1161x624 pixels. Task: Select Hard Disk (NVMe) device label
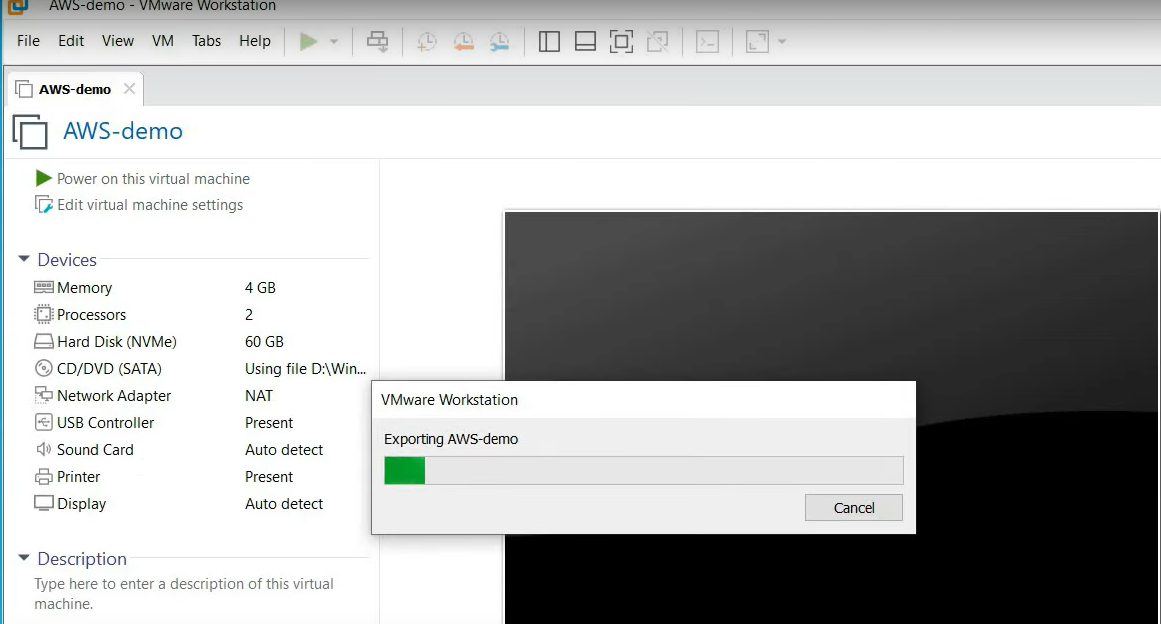(116, 342)
